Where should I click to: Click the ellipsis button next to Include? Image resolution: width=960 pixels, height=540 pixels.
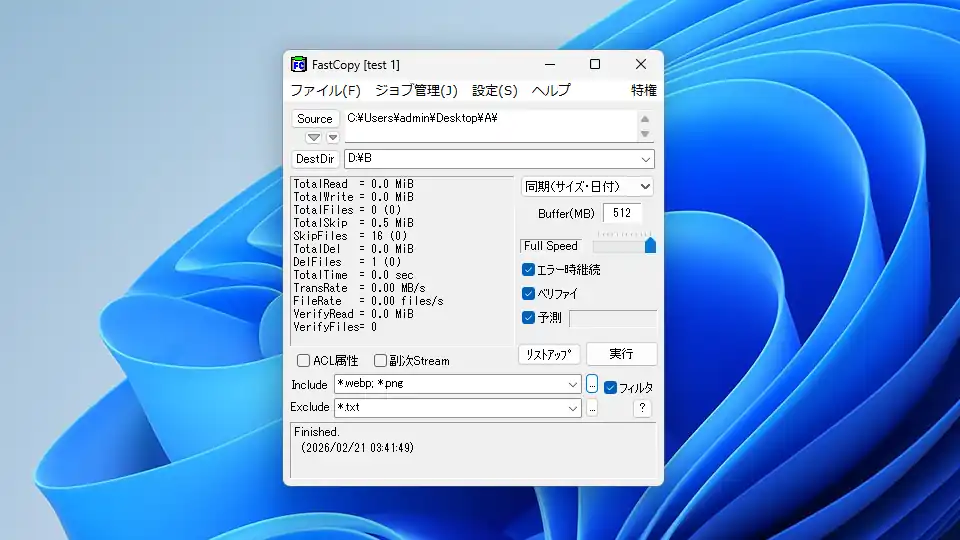591,384
